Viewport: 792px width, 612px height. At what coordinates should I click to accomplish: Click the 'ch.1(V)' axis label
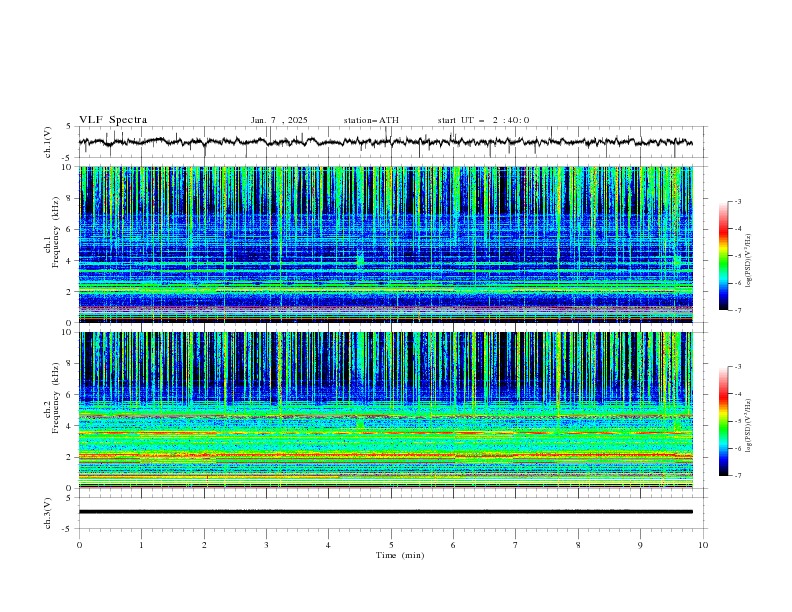click(x=48, y=142)
